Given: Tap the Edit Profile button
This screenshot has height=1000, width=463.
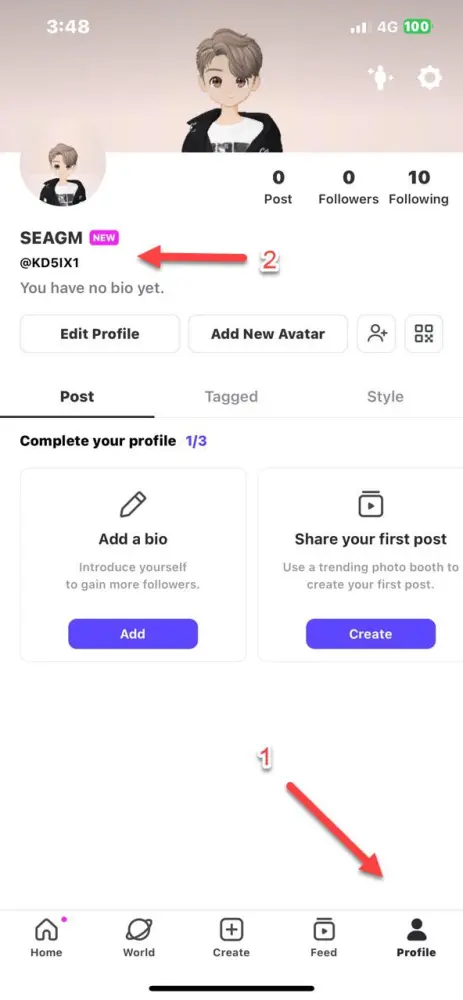Looking at the screenshot, I should pos(100,334).
